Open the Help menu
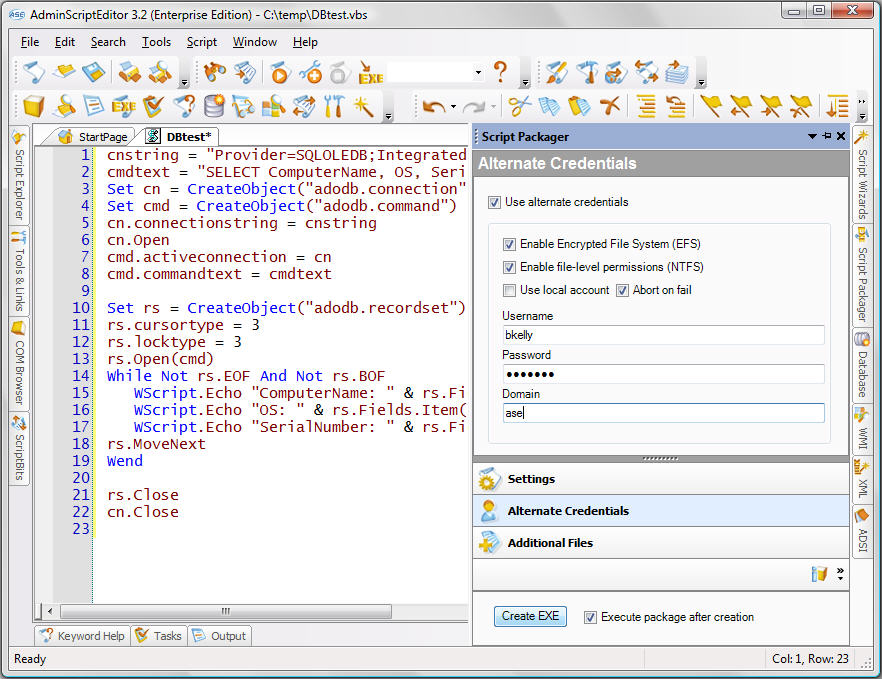This screenshot has width=882, height=679. click(x=305, y=42)
